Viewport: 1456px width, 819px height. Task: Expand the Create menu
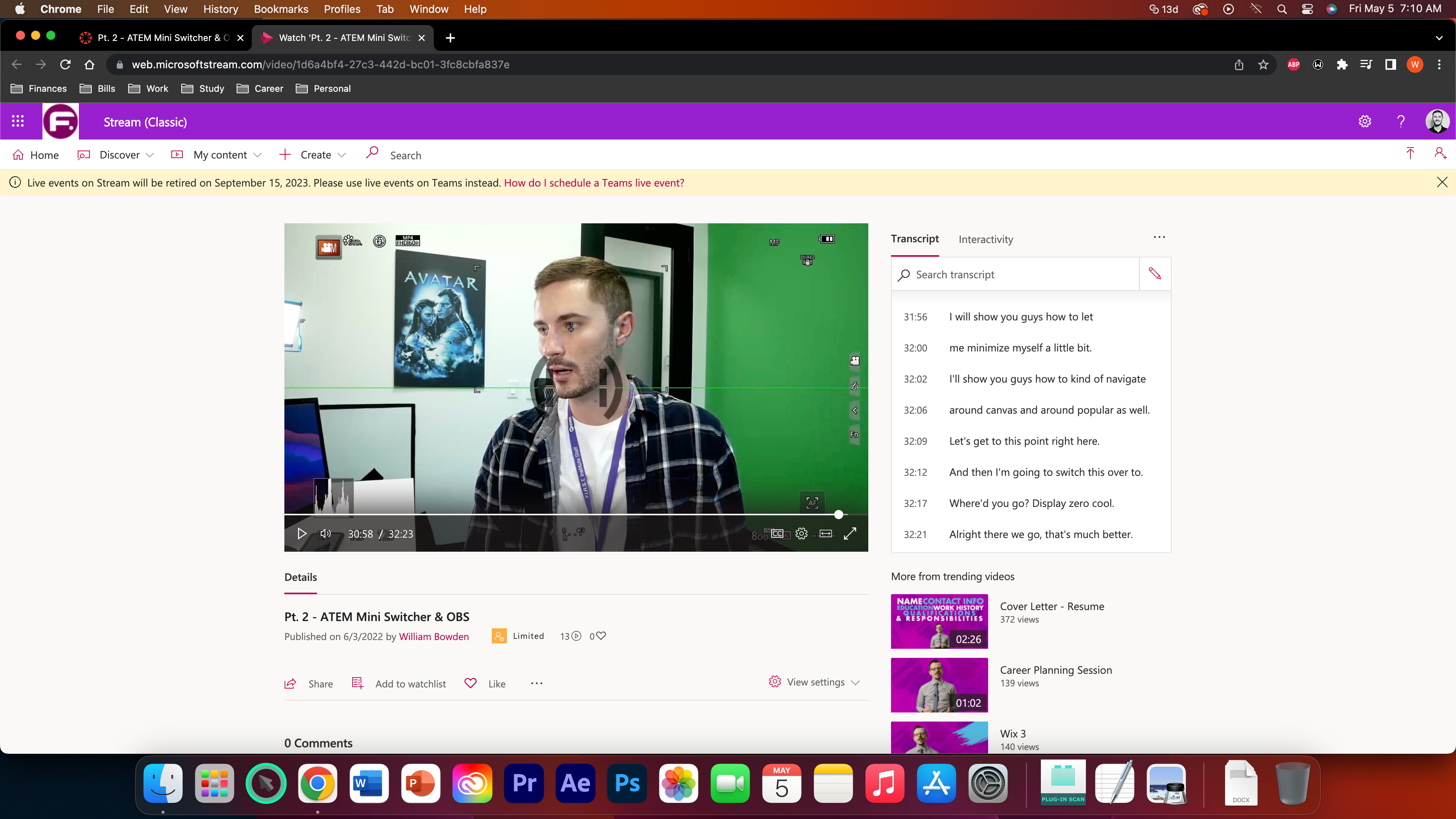click(x=312, y=155)
